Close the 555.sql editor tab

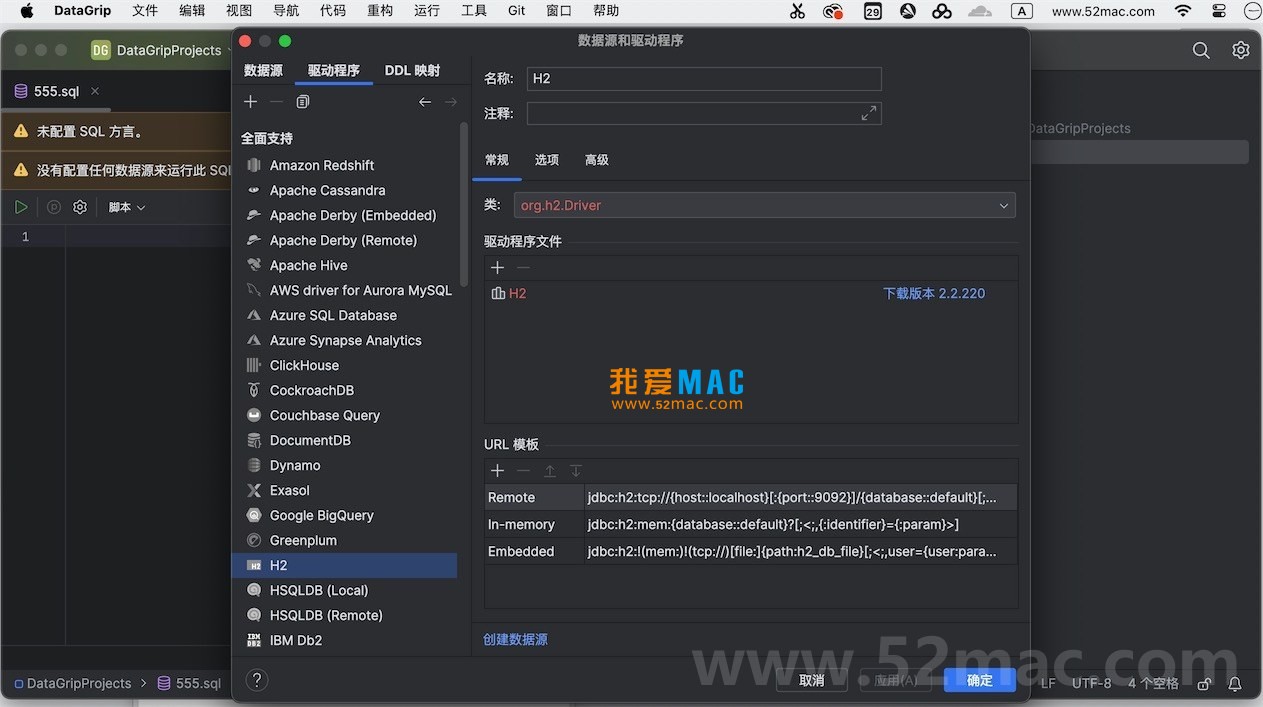pyautogui.click(x=95, y=91)
